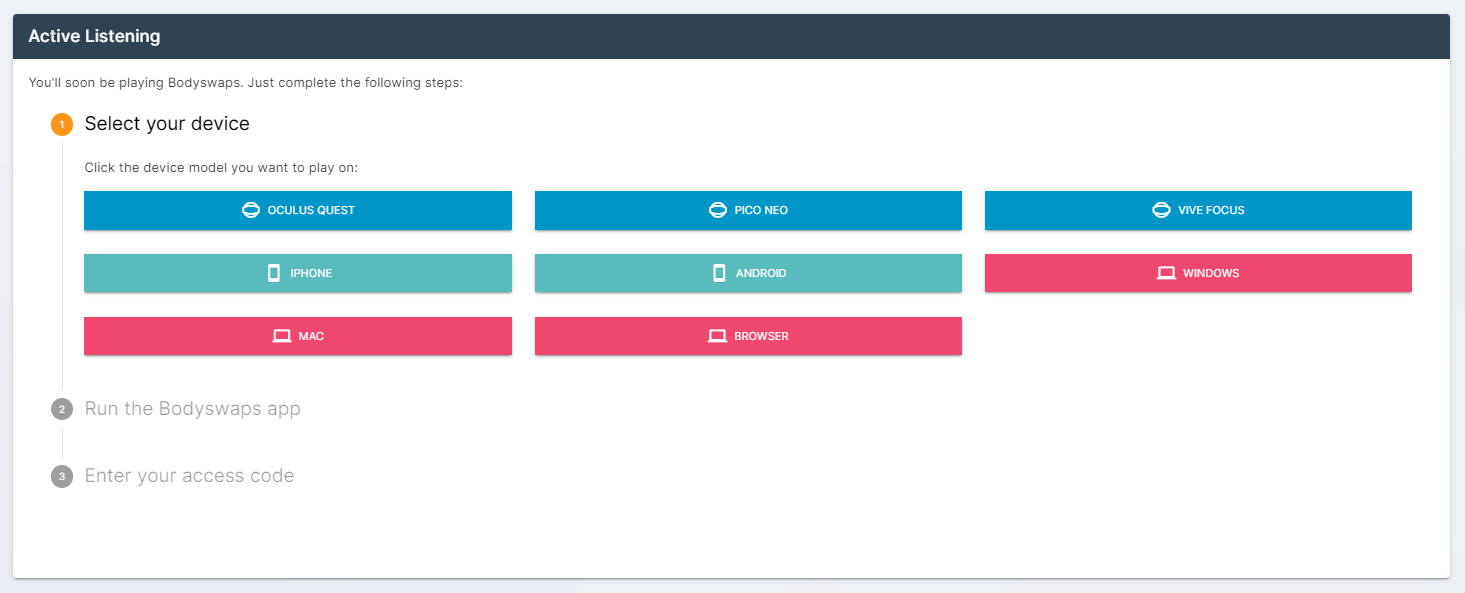Select Oculus Quest as your device
This screenshot has width=1465, height=593.
click(297, 210)
